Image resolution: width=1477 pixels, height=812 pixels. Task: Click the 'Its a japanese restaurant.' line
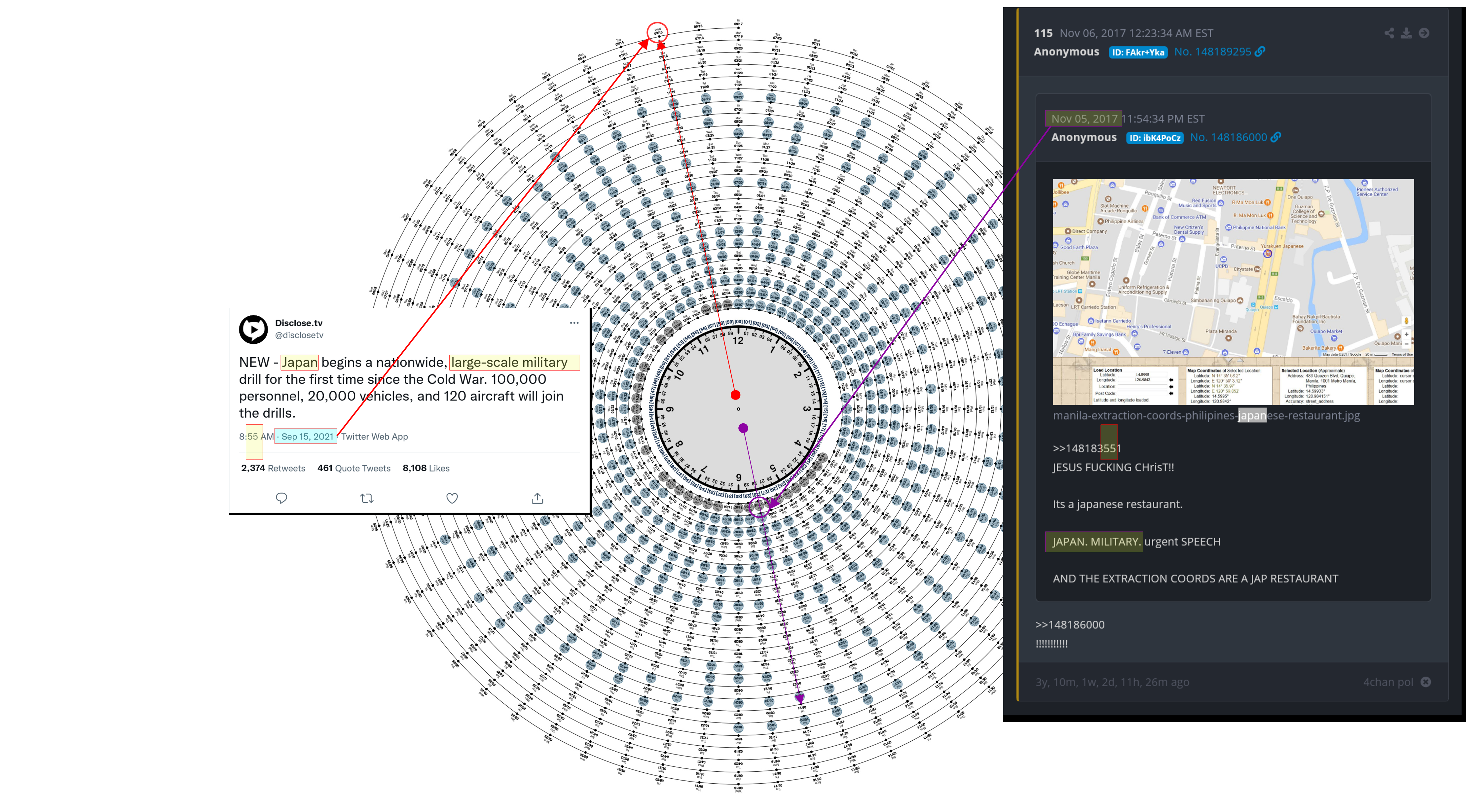point(1118,504)
